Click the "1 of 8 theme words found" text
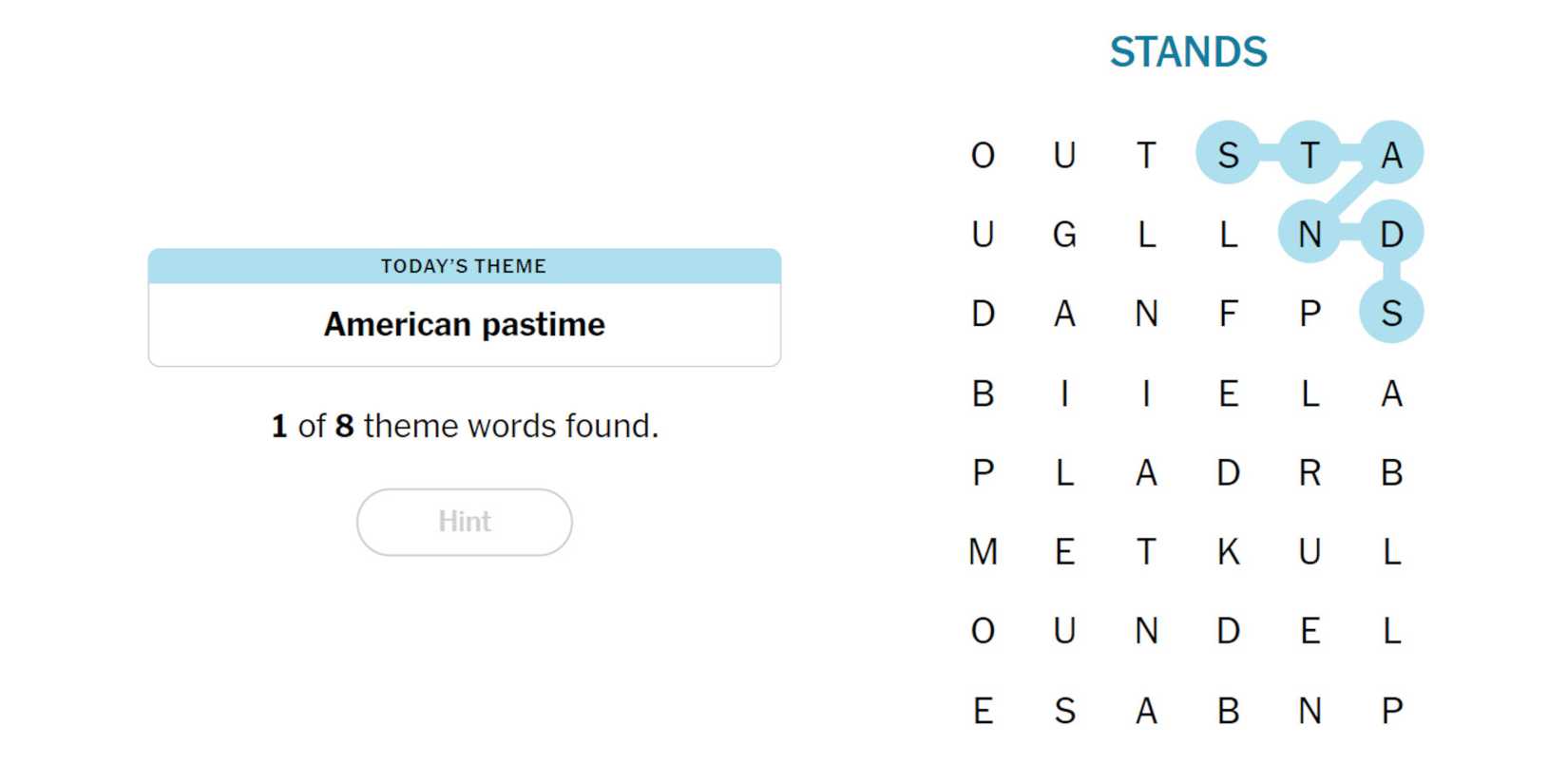This screenshot has height=784, width=1568. pyautogui.click(x=464, y=426)
